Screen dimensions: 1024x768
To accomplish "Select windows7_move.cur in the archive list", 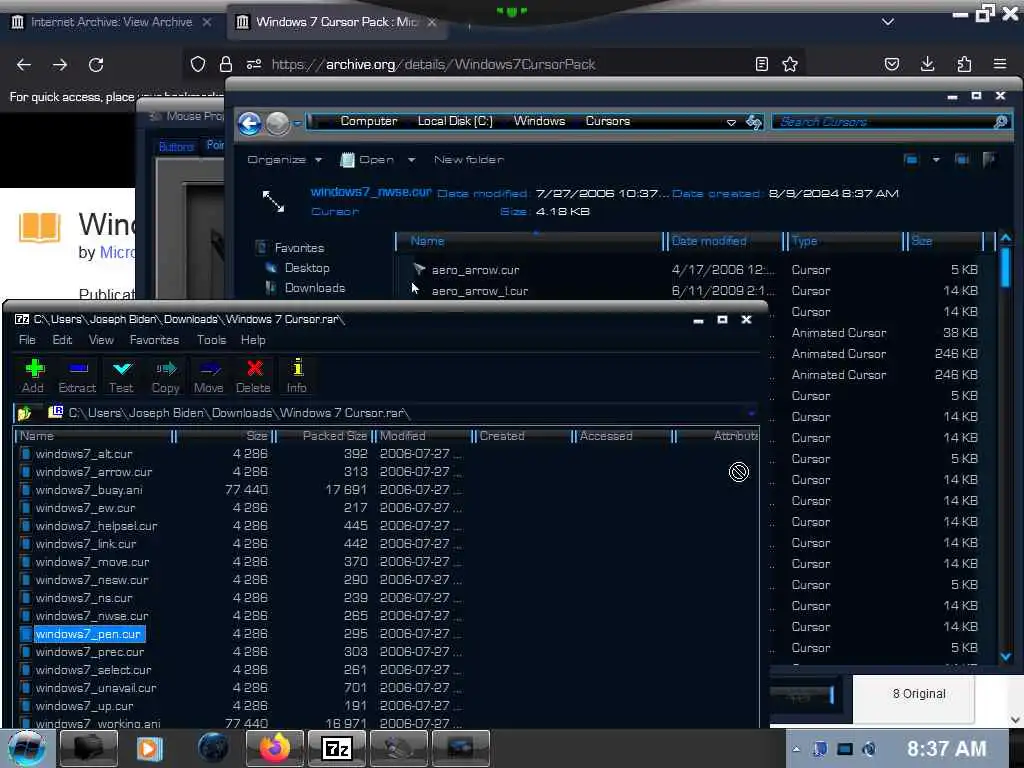I will 92,562.
